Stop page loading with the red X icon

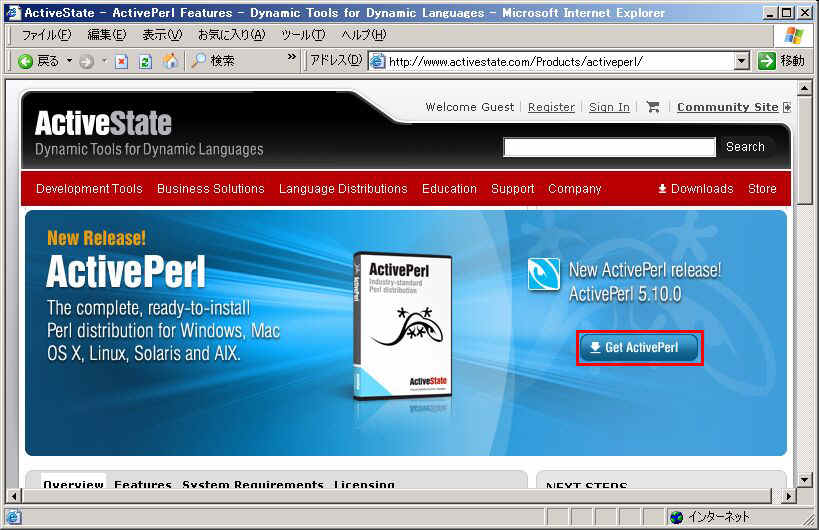(122, 62)
